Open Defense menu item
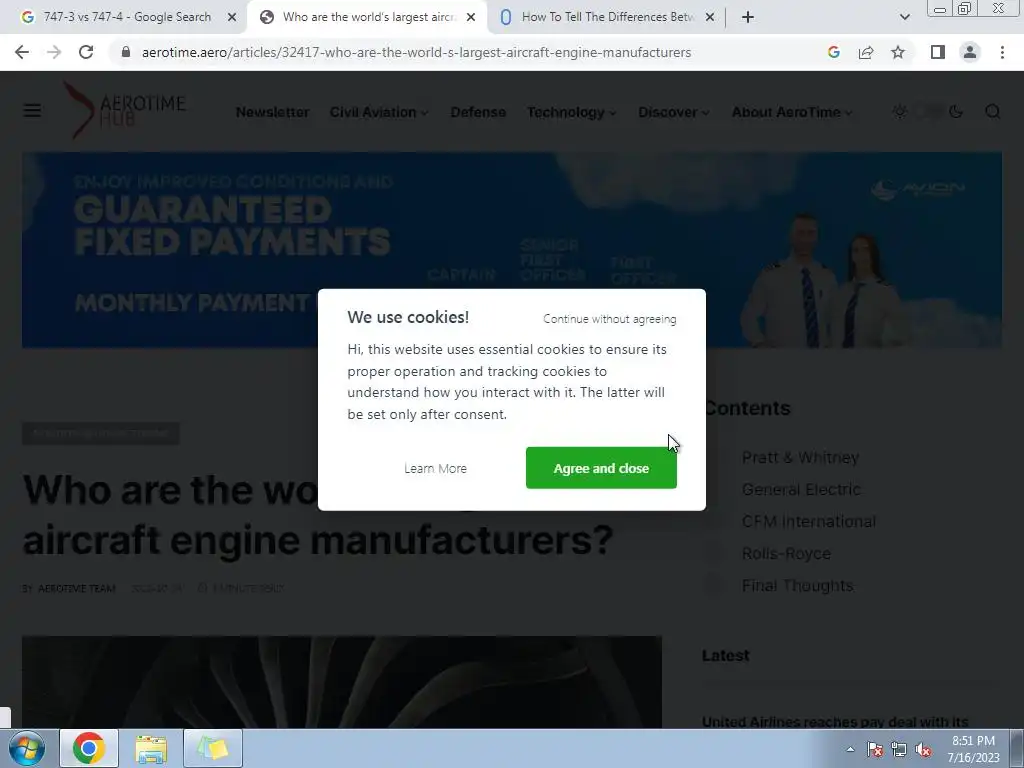The width and height of the screenshot is (1024, 768). 478,112
